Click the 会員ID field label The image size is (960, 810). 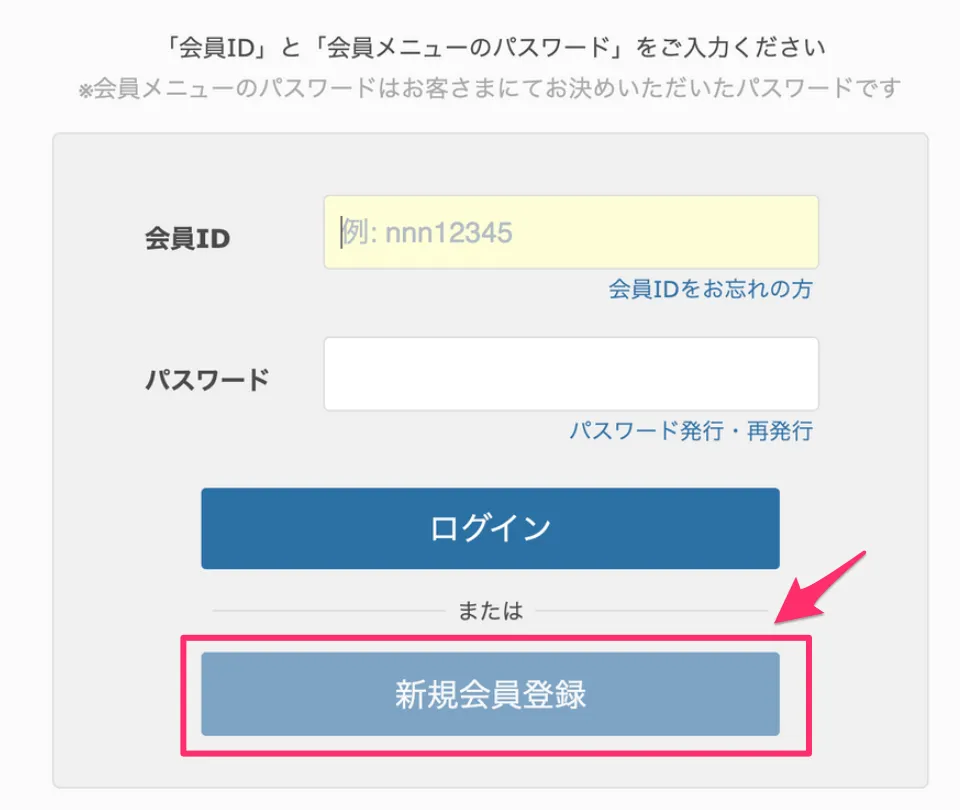click(187, 239)
